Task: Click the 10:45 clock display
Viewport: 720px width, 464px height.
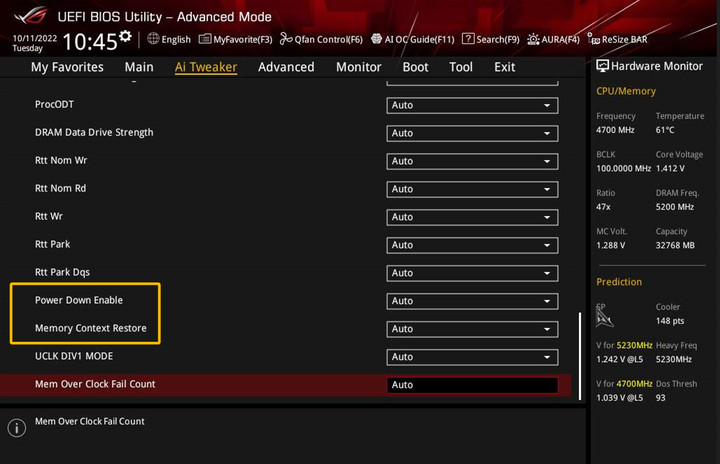Action: tap(90, 42)
